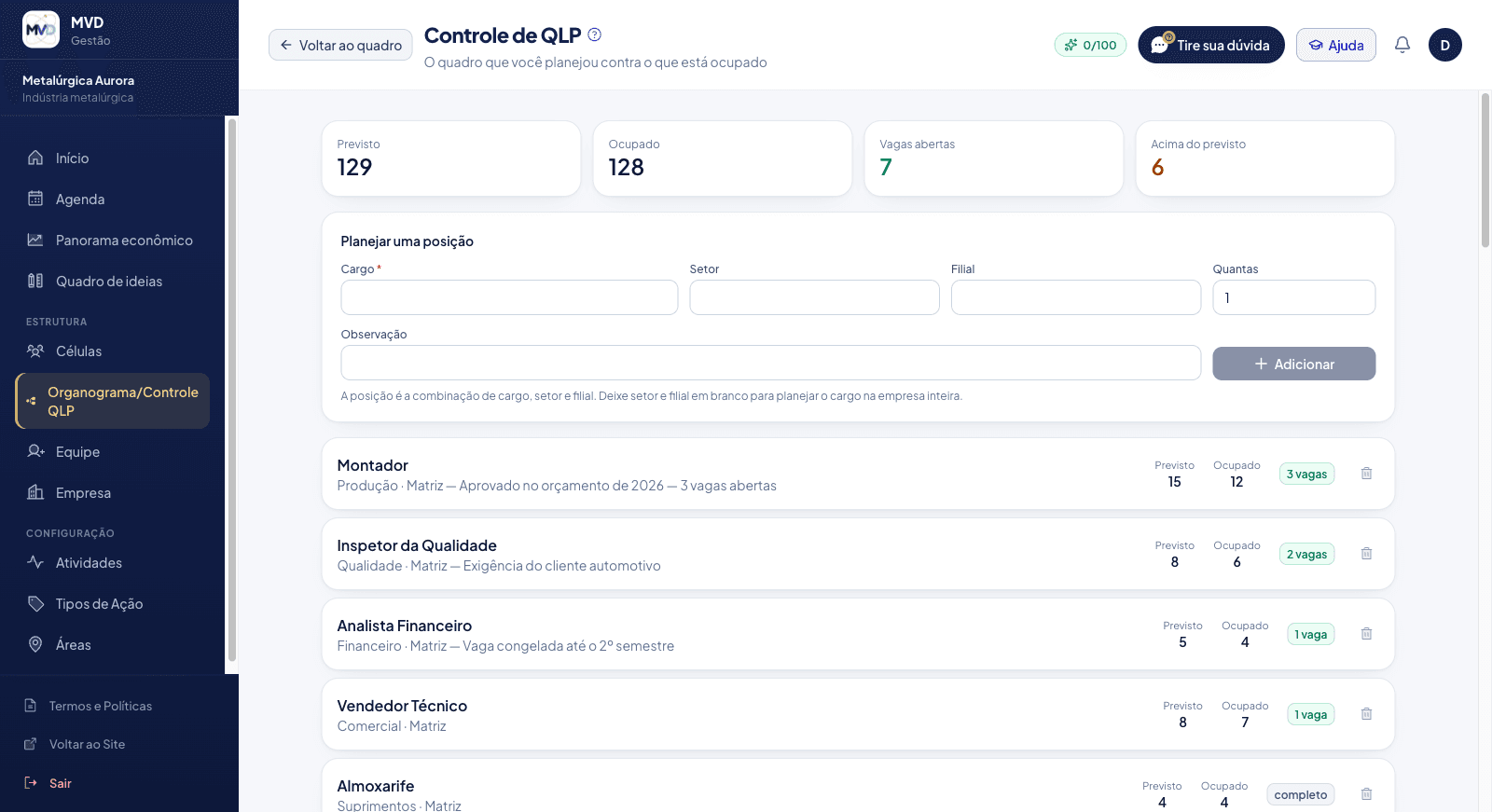The height and width of the screenshot is (812, 1492).
Task: Click the Metalúrgica Aurora company name
Action: [78, 80]
